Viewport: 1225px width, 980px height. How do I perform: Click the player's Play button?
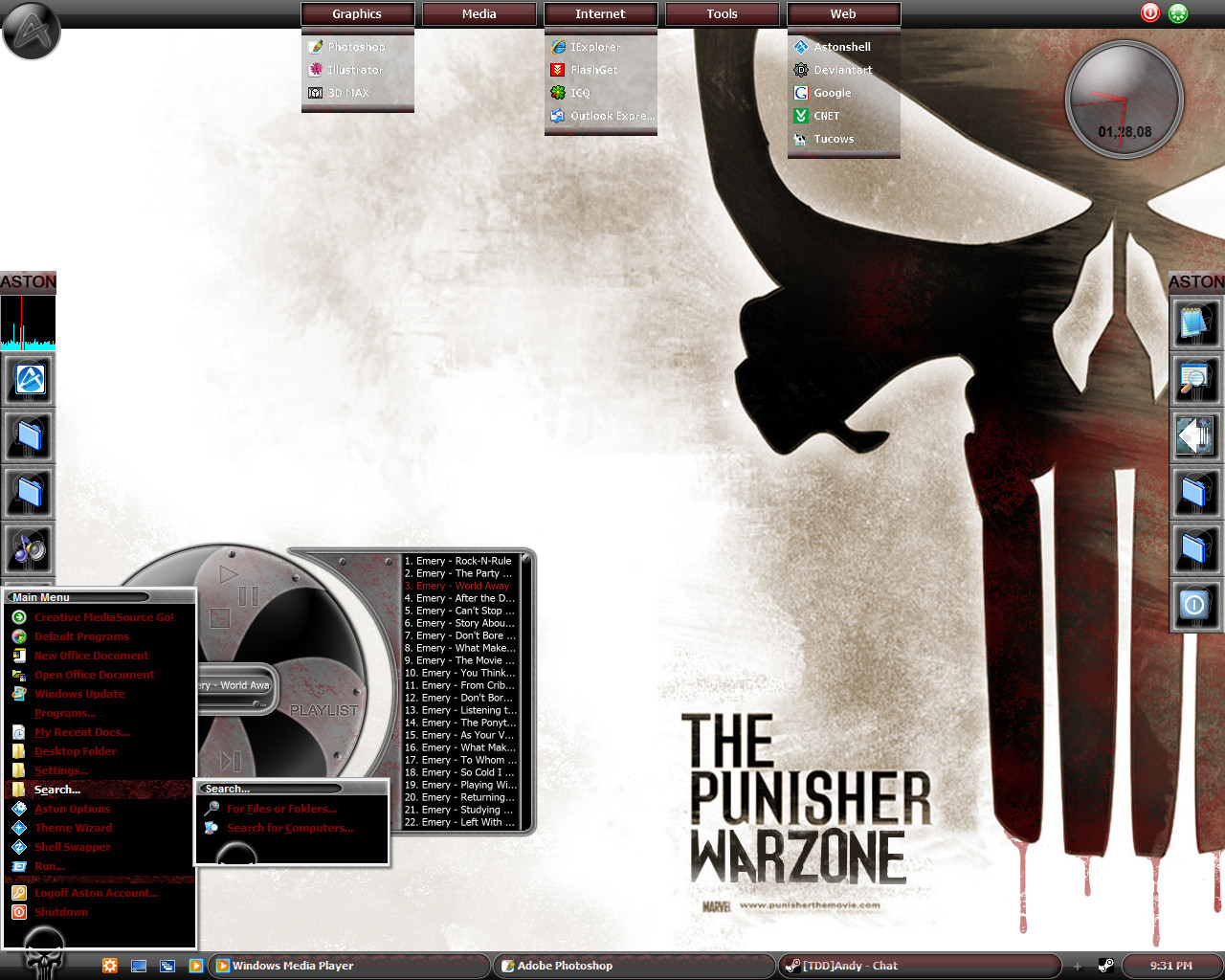pos(228,574)
